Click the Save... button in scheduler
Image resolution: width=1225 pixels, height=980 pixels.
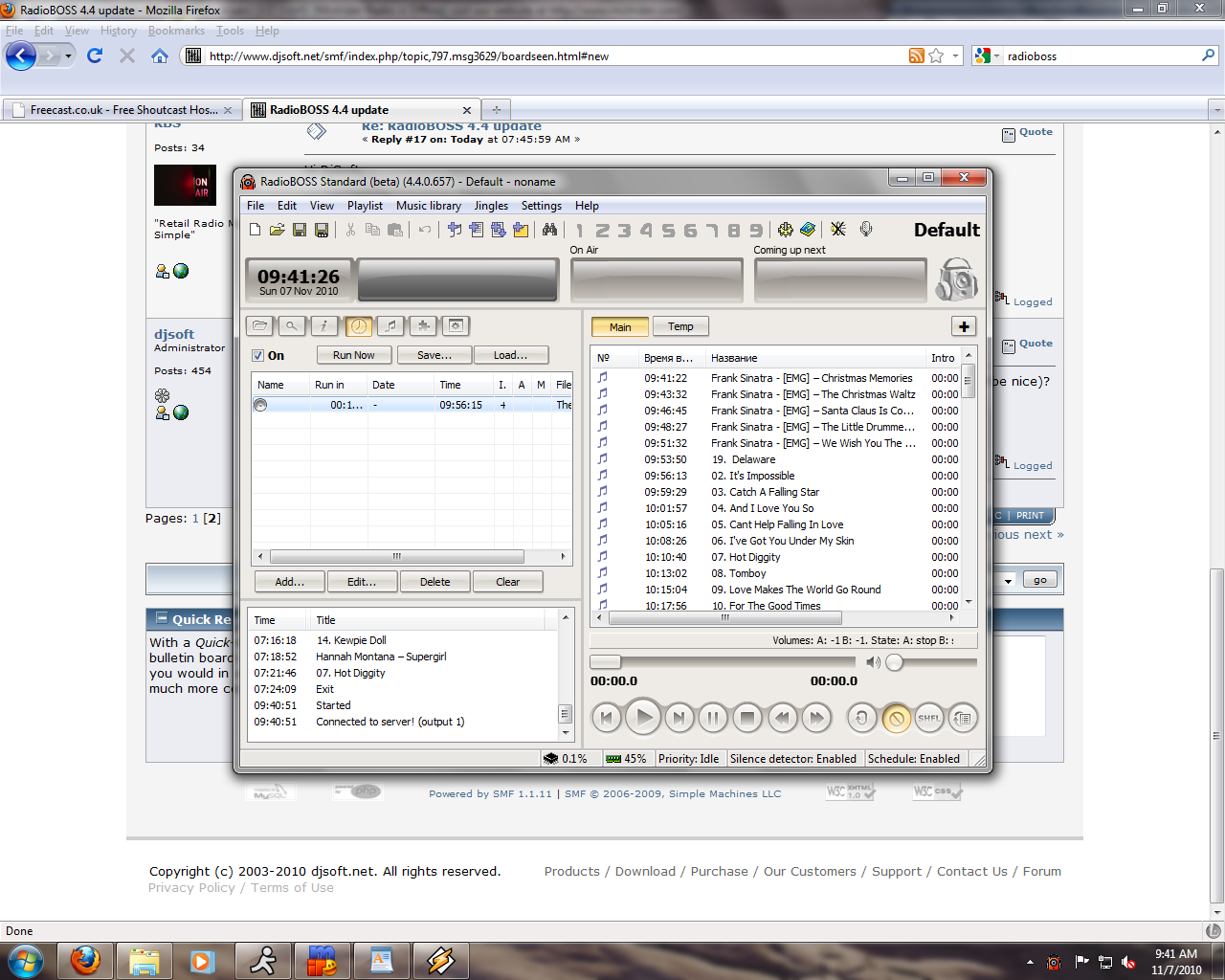pos(434,355)
